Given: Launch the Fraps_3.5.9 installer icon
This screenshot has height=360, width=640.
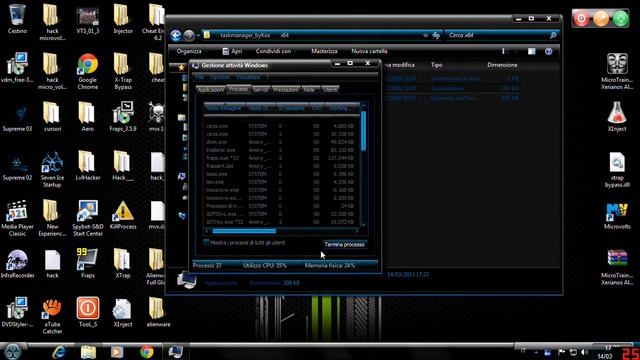Looking at the screenshot, I should pos(123,116).
